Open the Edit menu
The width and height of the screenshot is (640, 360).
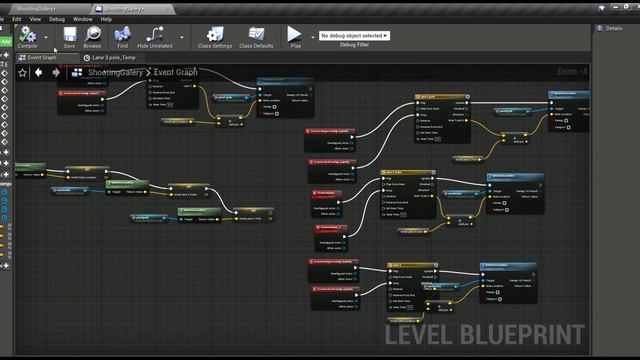click(17, 19)
